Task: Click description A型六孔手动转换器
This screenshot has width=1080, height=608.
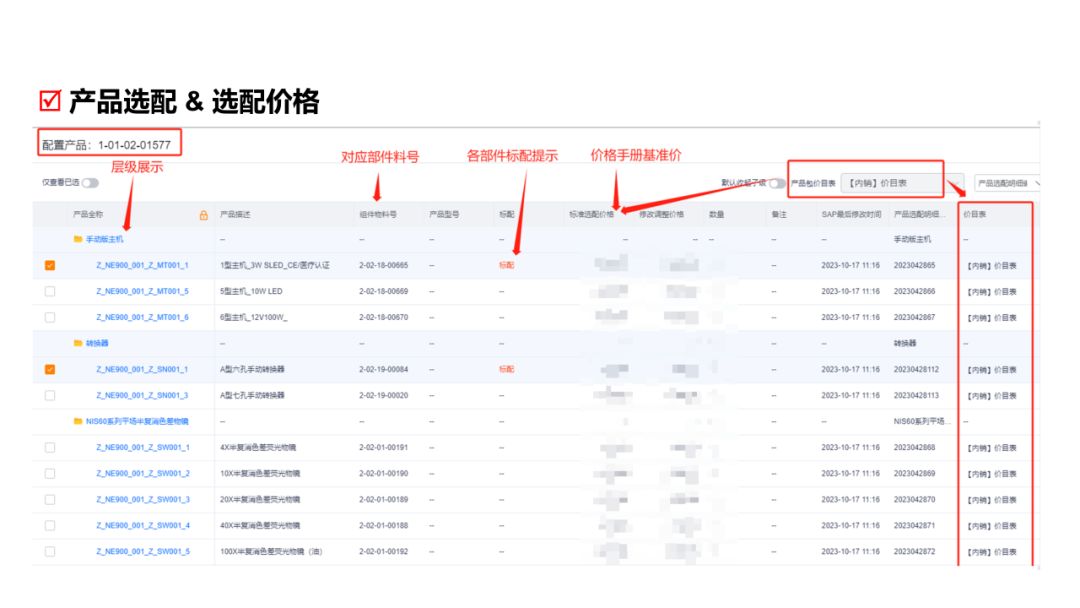Action: click(252, 369)
